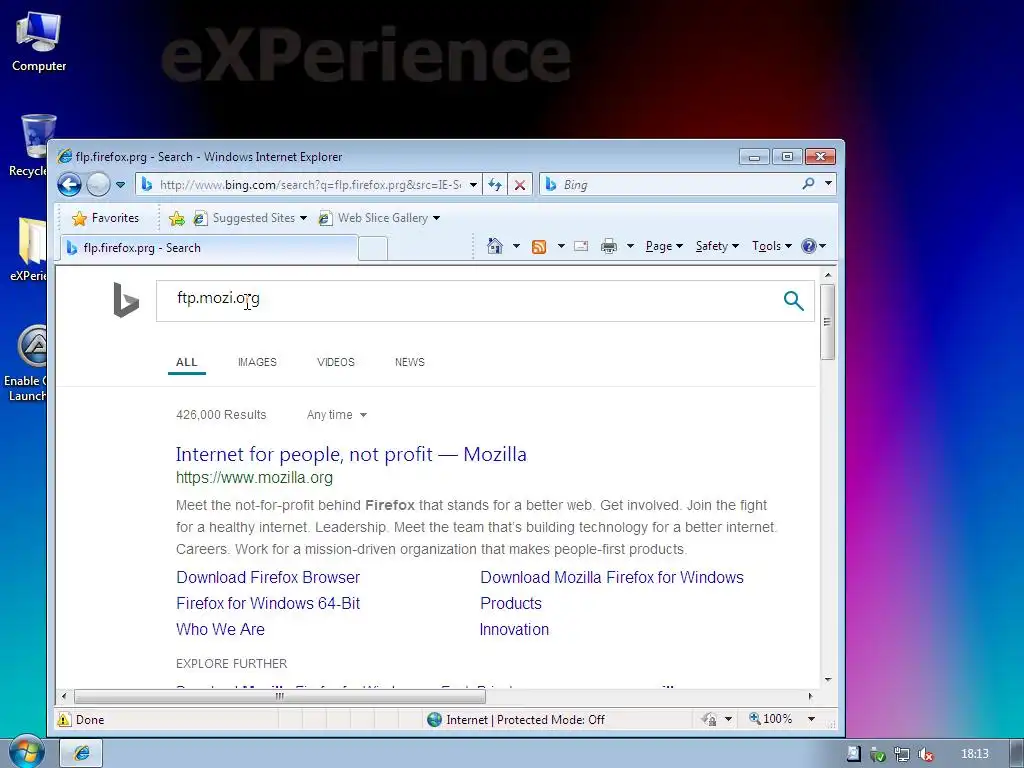Click the https://www.mozilla.org URL

(x=254, y=477)
